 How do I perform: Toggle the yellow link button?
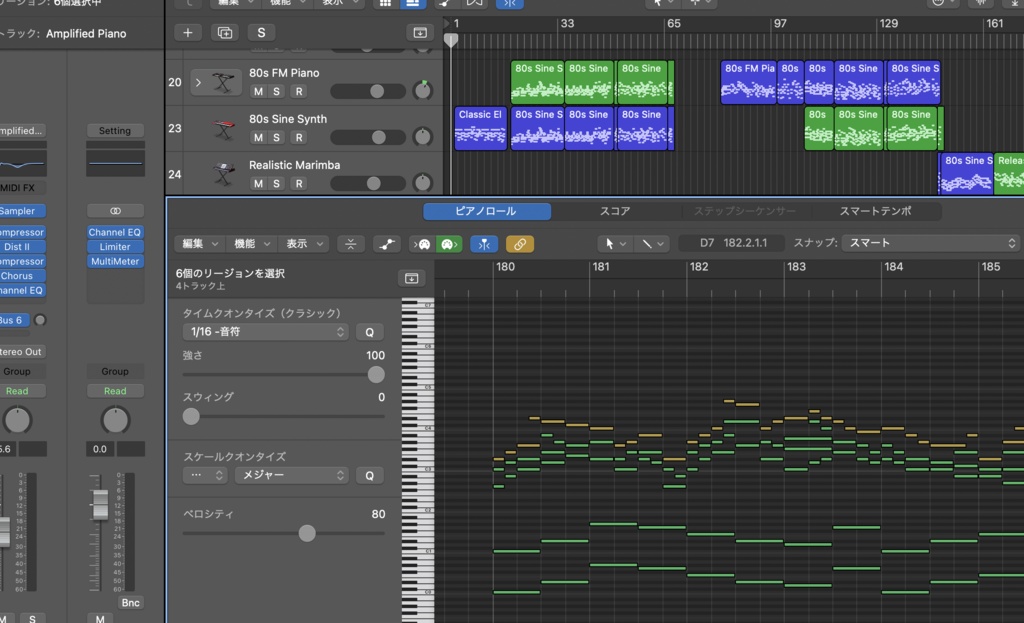[x=520, y=244]
